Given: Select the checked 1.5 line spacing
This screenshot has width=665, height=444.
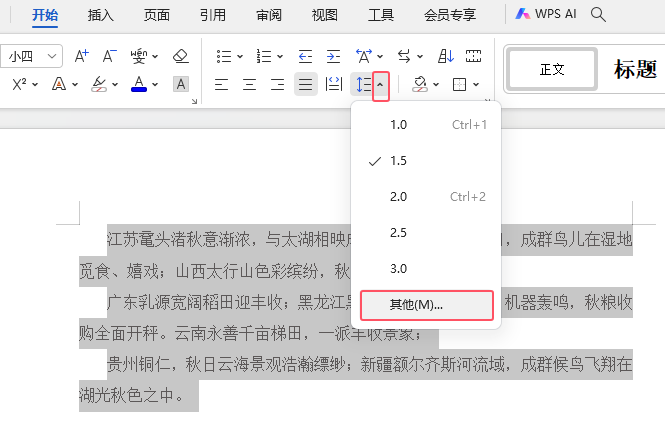Looking at the screenshot, I should 426,161.
